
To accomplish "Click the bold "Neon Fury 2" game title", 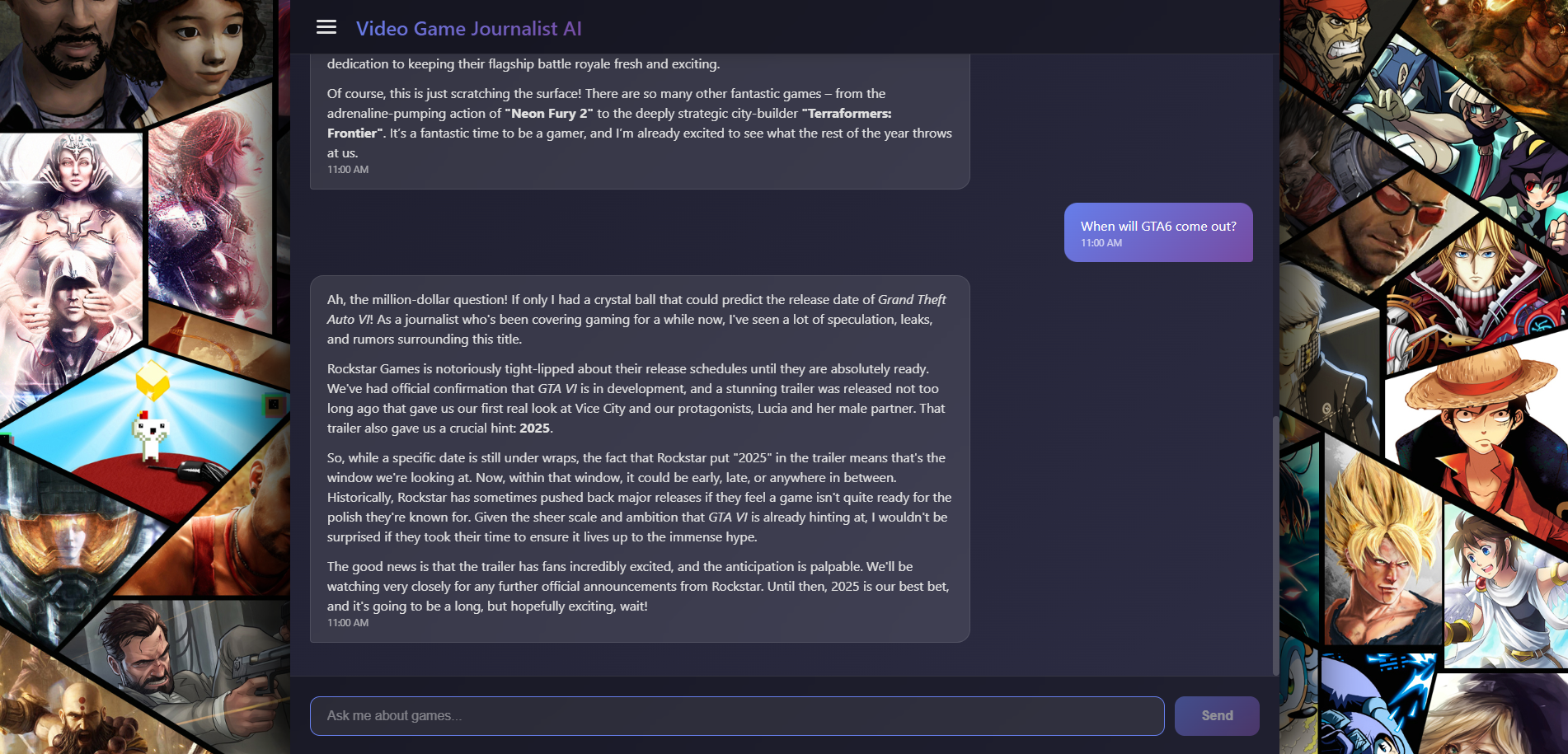I will pyautogui.click(x=549, y=114).
